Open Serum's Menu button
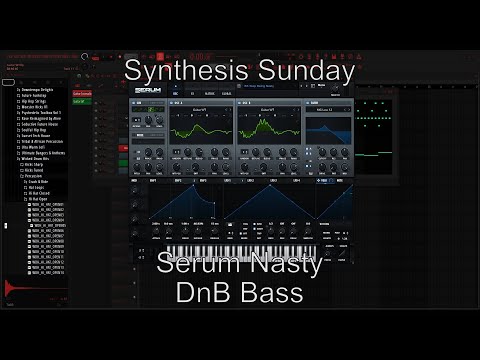Screen dimensions: 480x360 pyautogui.click(x=322, y=85)
